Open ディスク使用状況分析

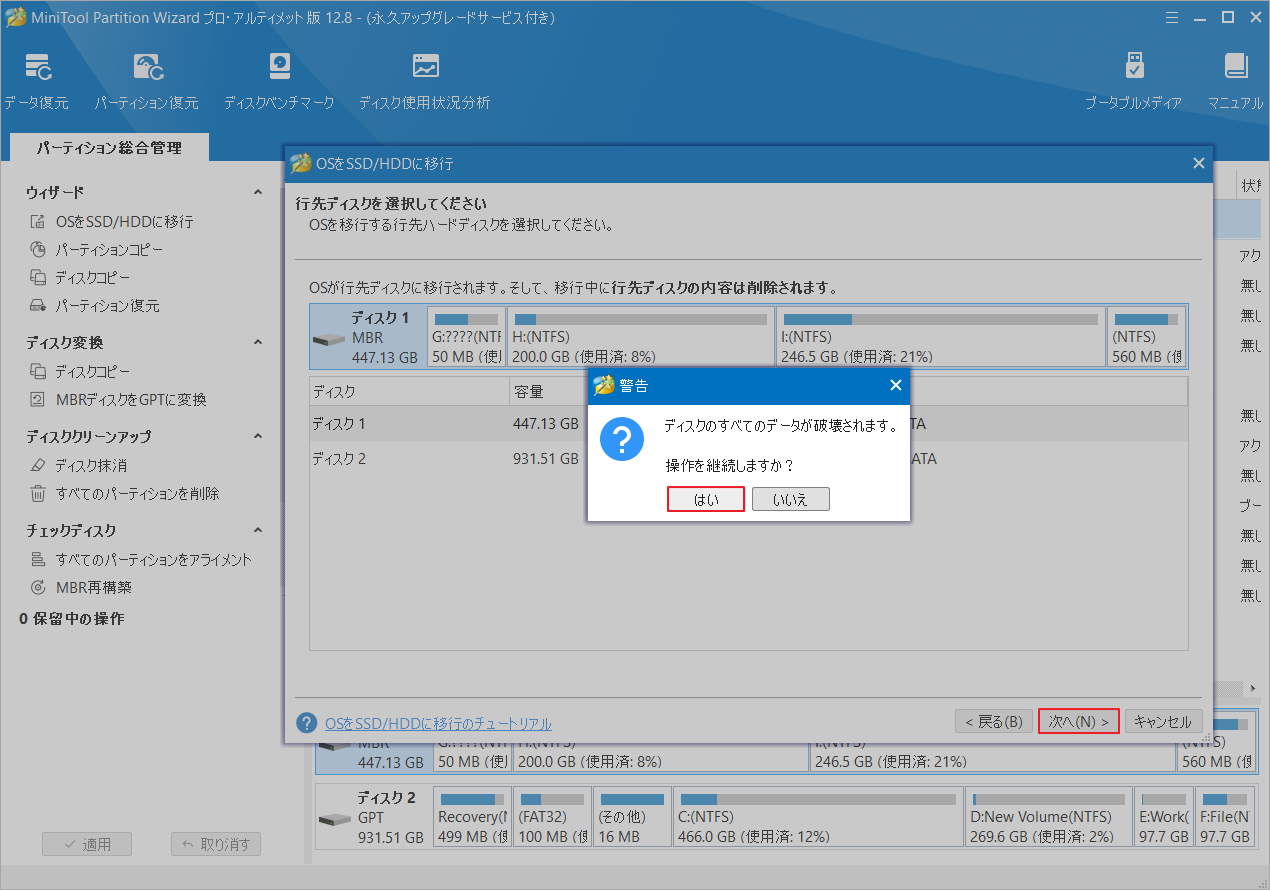click(x=425, y=82)
